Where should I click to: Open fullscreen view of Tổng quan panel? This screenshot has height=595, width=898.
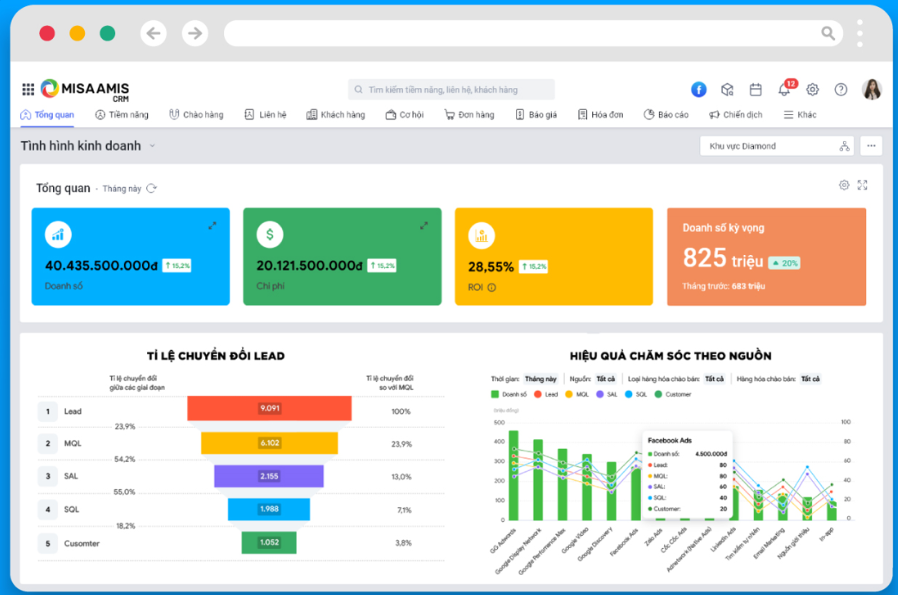pos(862,185)
